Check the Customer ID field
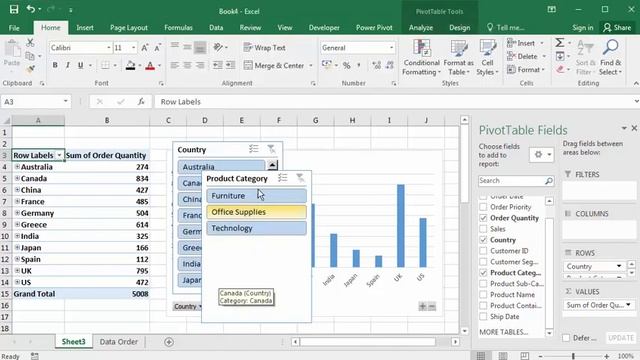This screenshot has height=360, width=640. (483, 251)
